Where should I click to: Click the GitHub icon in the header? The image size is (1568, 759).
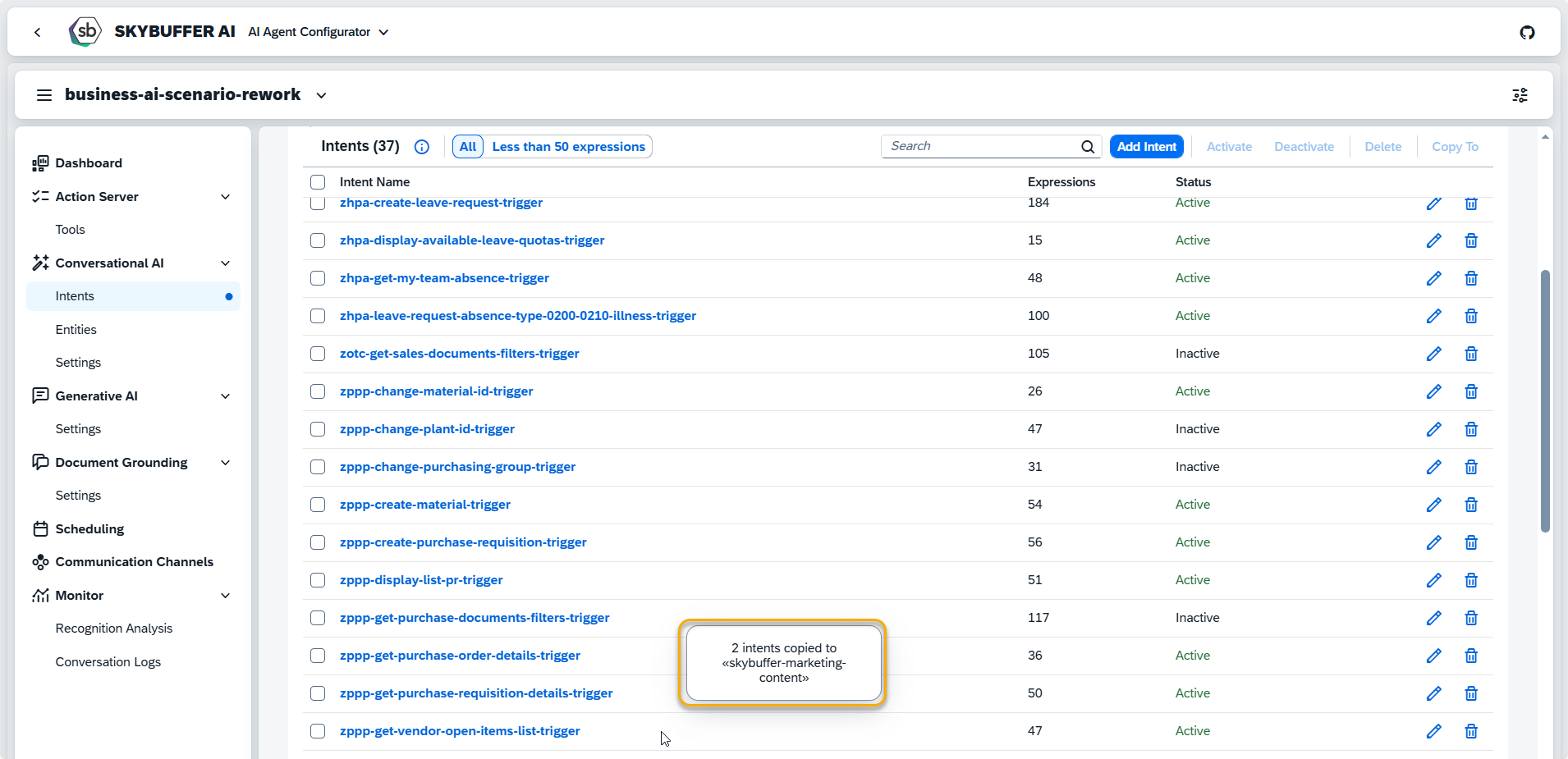click(x=1527, y=32)
